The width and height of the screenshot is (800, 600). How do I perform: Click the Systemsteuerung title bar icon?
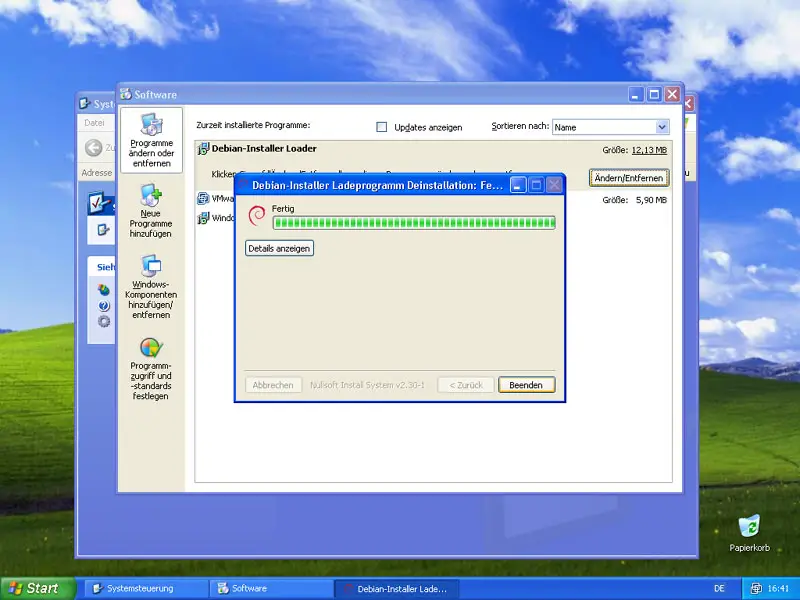(x=85, y=104)
